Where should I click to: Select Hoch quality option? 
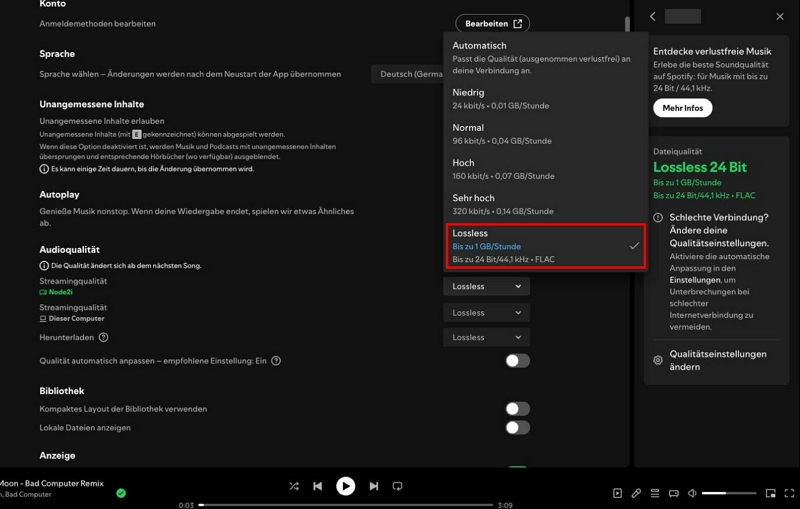[545, 169]
